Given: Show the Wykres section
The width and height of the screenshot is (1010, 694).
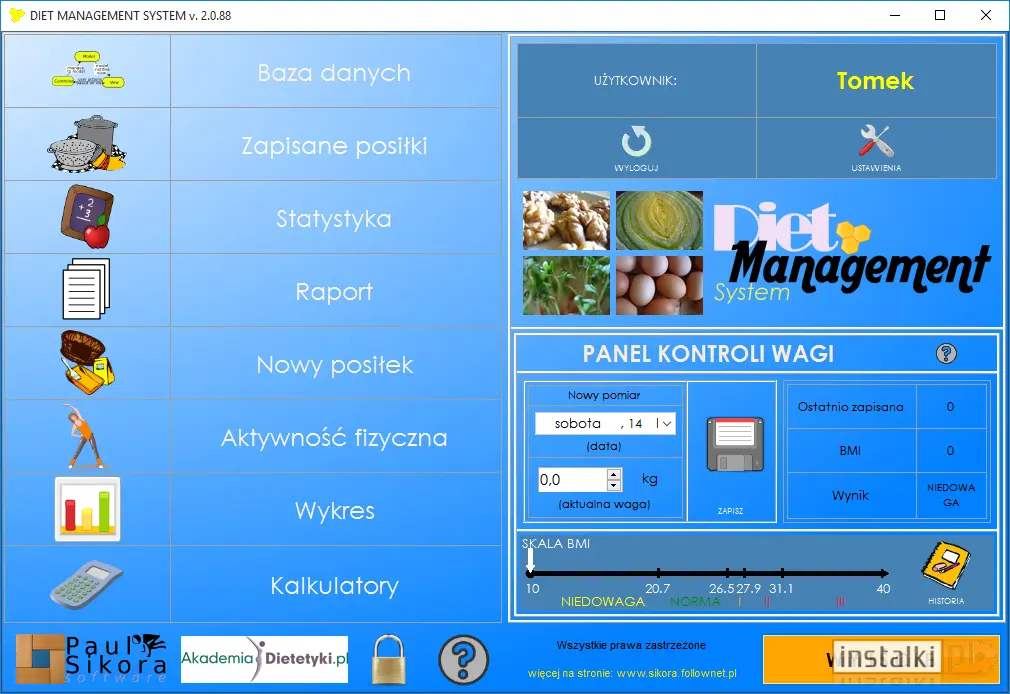Looking at the screenshot, I should (334, 510).
